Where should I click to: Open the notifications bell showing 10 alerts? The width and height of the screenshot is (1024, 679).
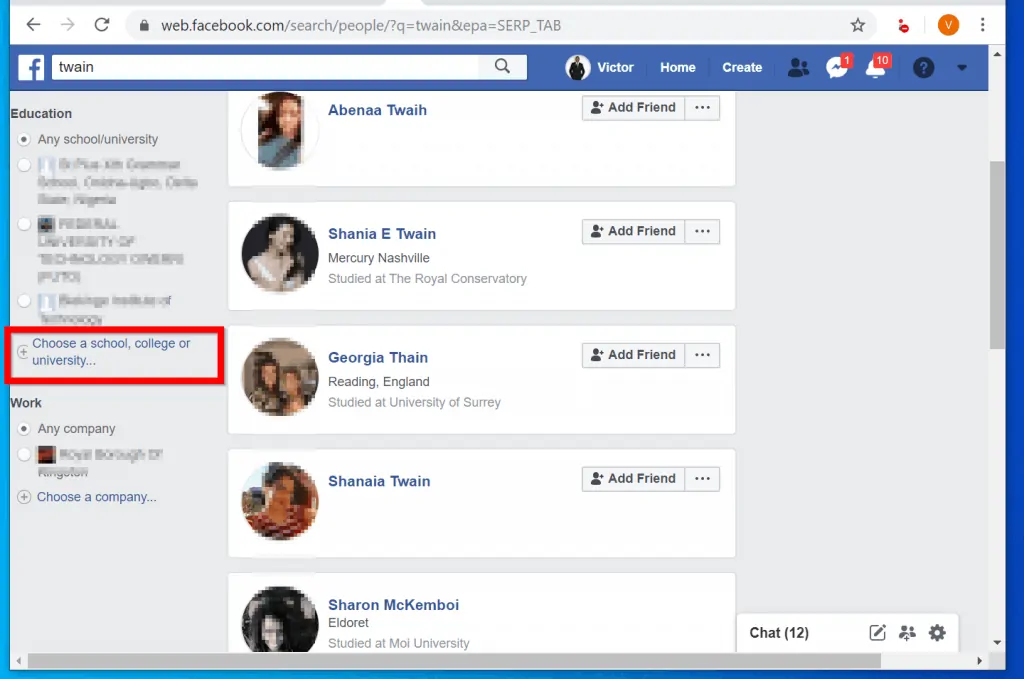876,67
